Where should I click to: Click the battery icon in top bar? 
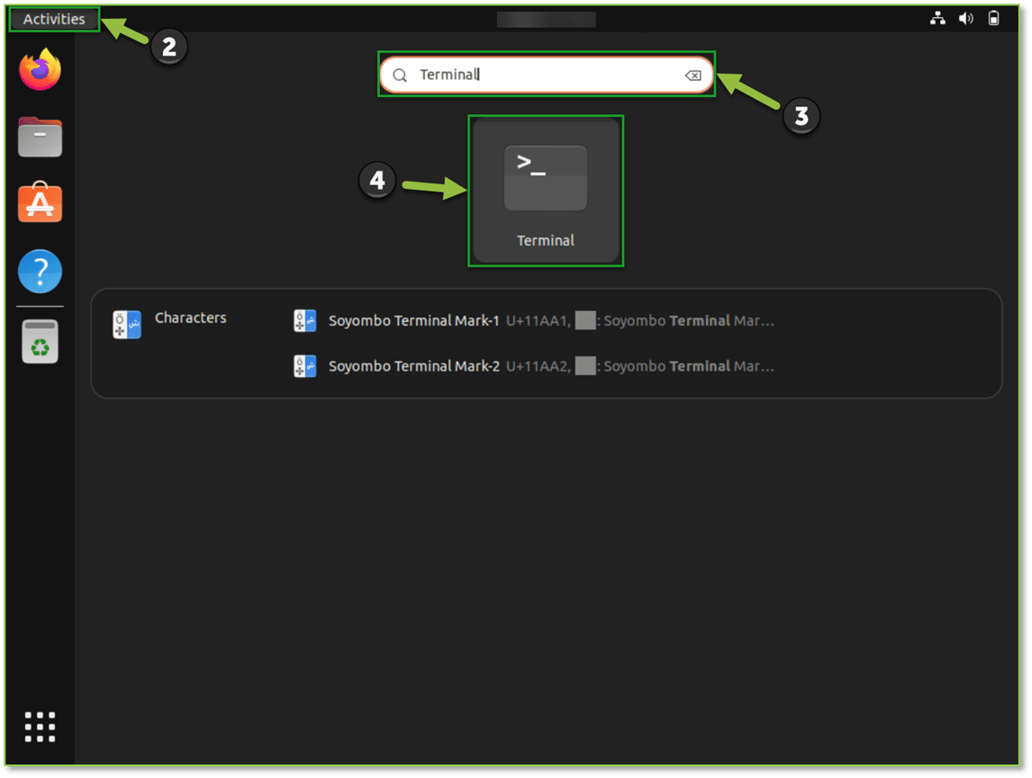(x=994, y=17)
